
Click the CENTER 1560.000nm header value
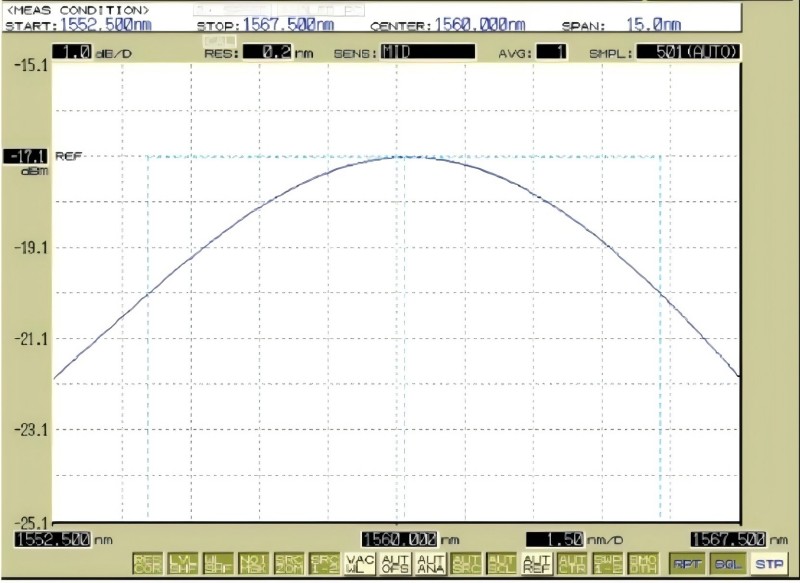[x=480, y=24]
